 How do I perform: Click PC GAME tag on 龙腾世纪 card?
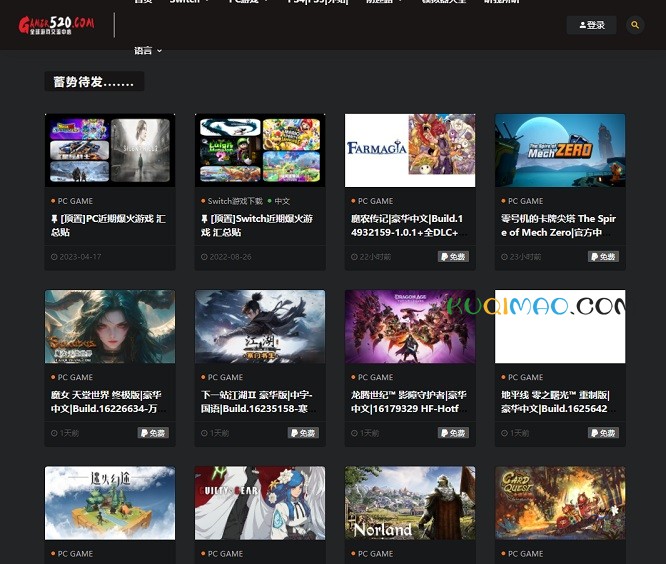[x=373, y=377]
